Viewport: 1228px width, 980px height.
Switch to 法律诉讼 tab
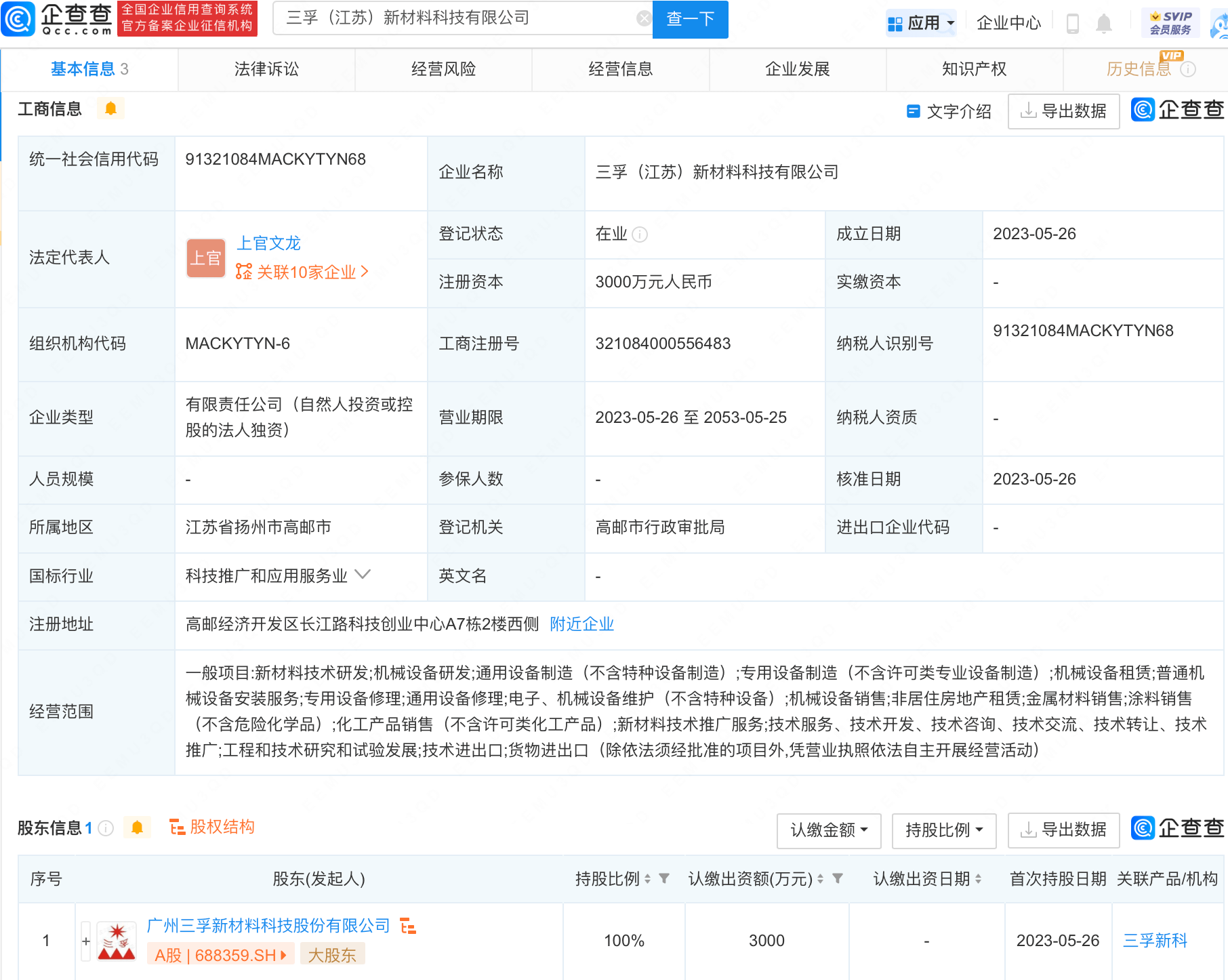pos(266,69)
